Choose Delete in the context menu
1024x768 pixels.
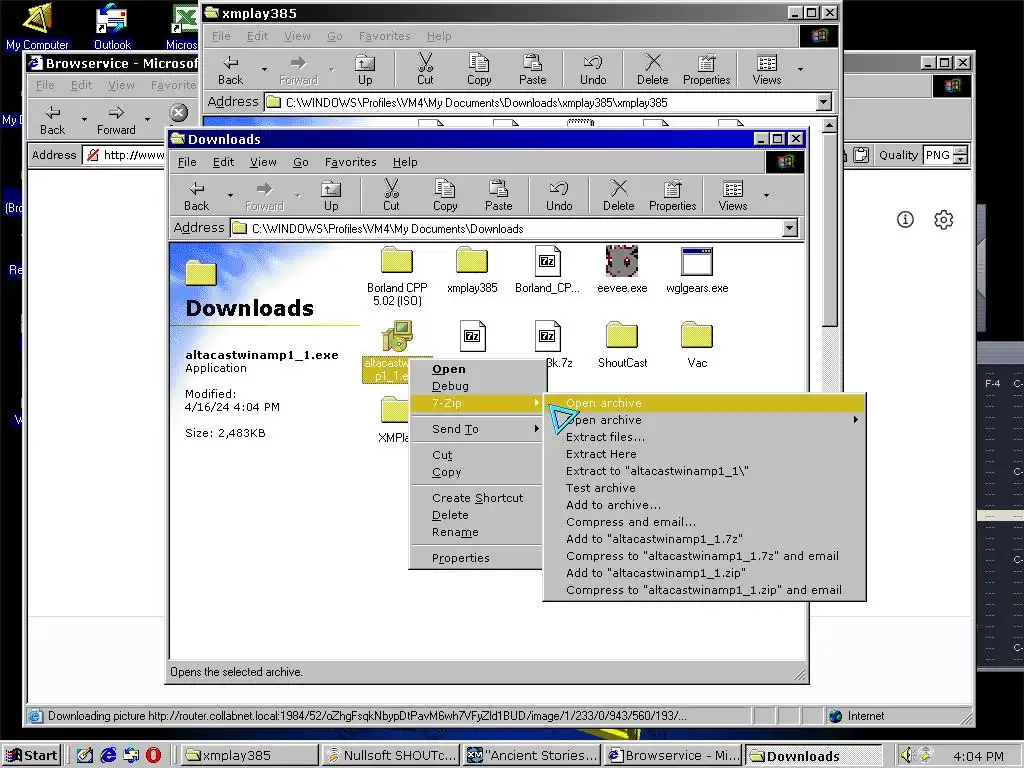[476, 515]
